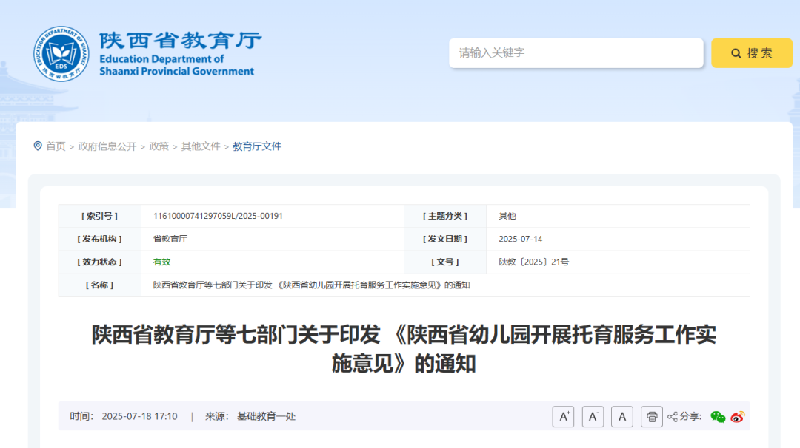Screen dimensions: 800x448
Task: Focus the 请输入关键字 search input
Action: click(576, 53)
